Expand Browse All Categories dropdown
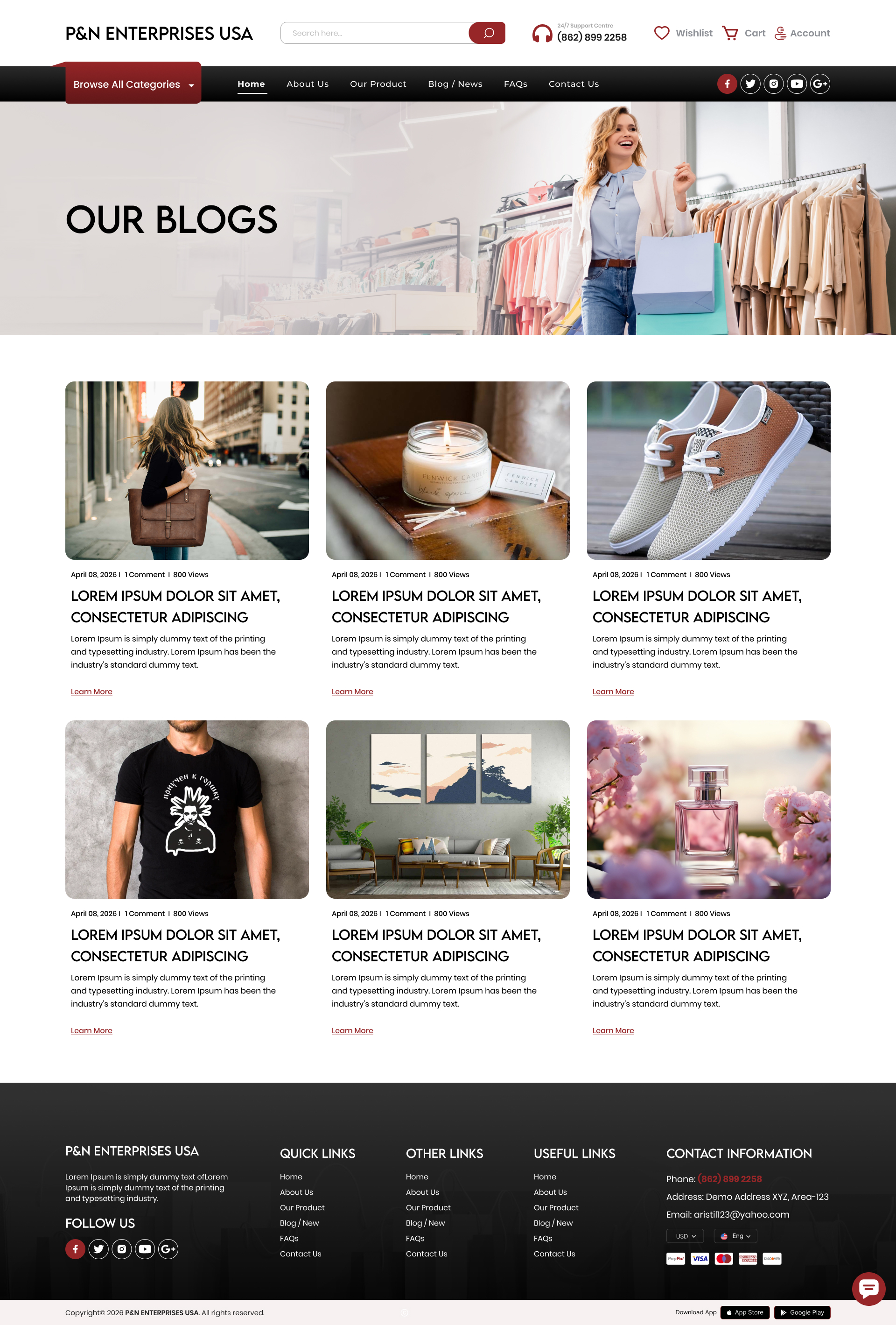The image size is (896, 1325). pos(133,85)
